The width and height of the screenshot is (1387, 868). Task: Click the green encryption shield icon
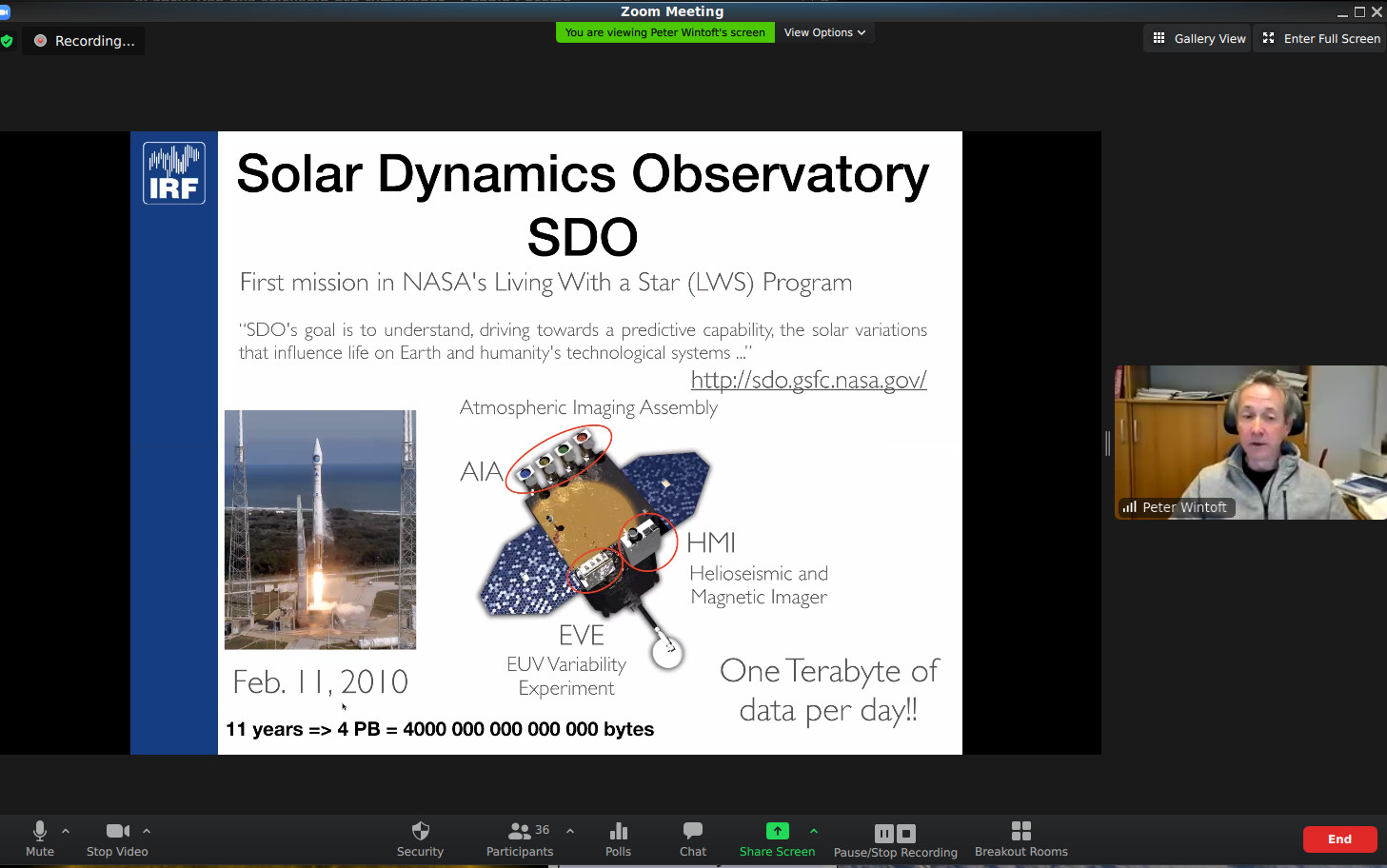[x=7, y=41]
